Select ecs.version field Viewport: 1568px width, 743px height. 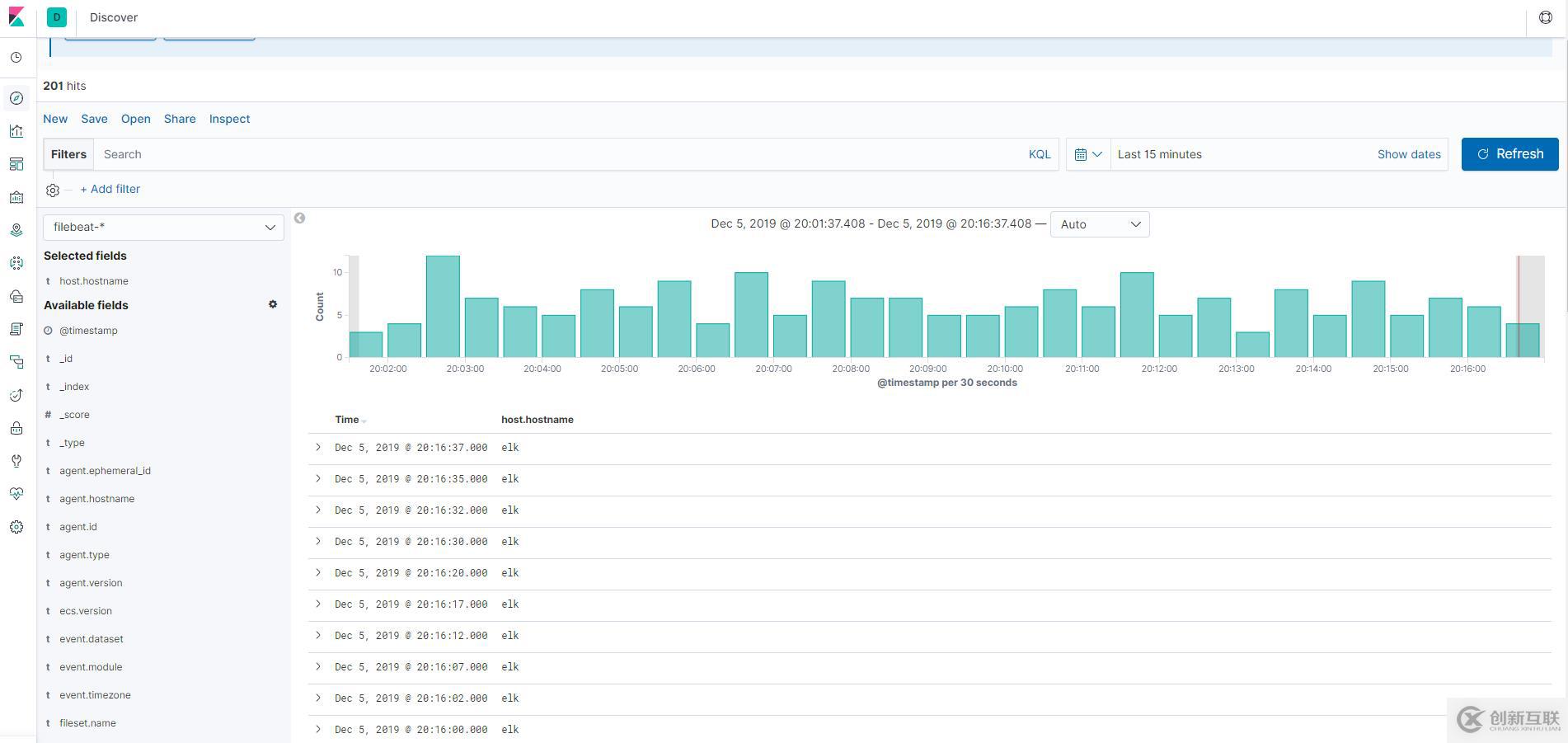(86, 611)
